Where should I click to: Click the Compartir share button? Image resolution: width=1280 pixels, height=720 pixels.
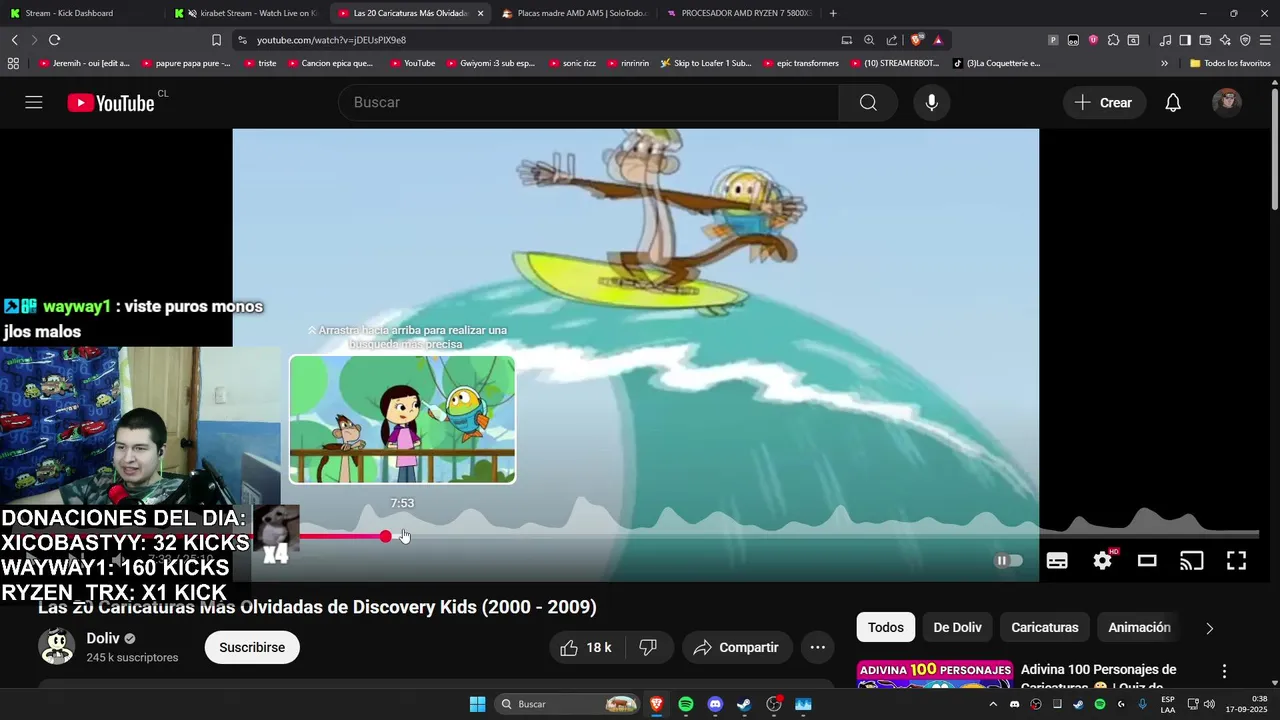point(736,647)
